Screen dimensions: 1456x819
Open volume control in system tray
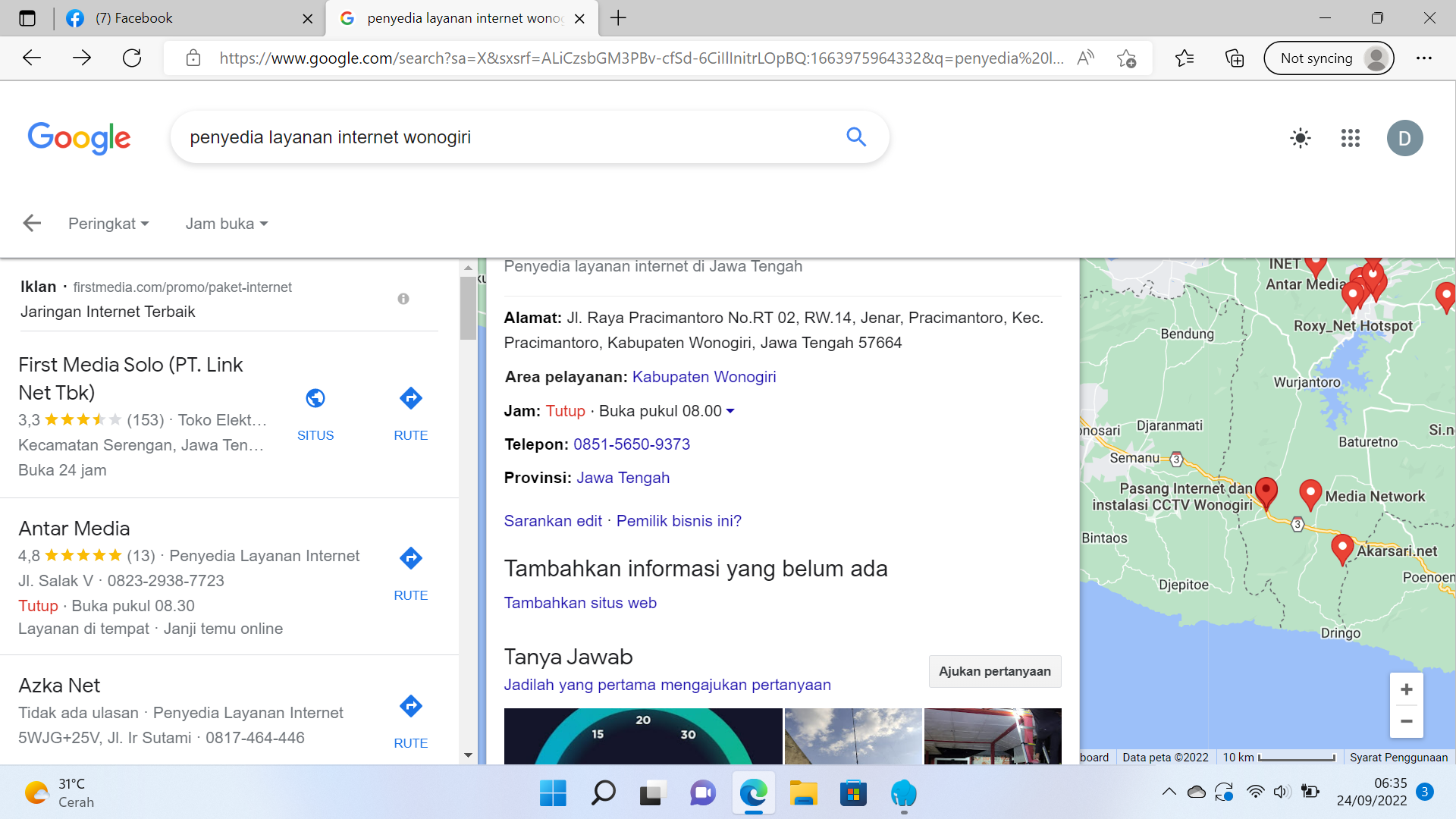[1282, 792]
